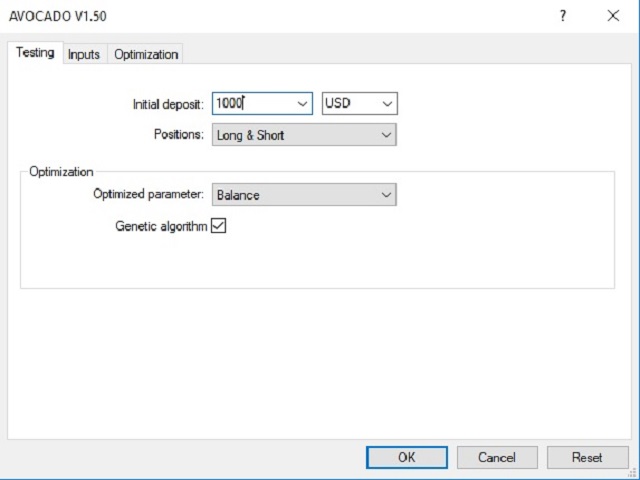
Task: Switch to the Inputs tab
Action: tap(84, 54)
